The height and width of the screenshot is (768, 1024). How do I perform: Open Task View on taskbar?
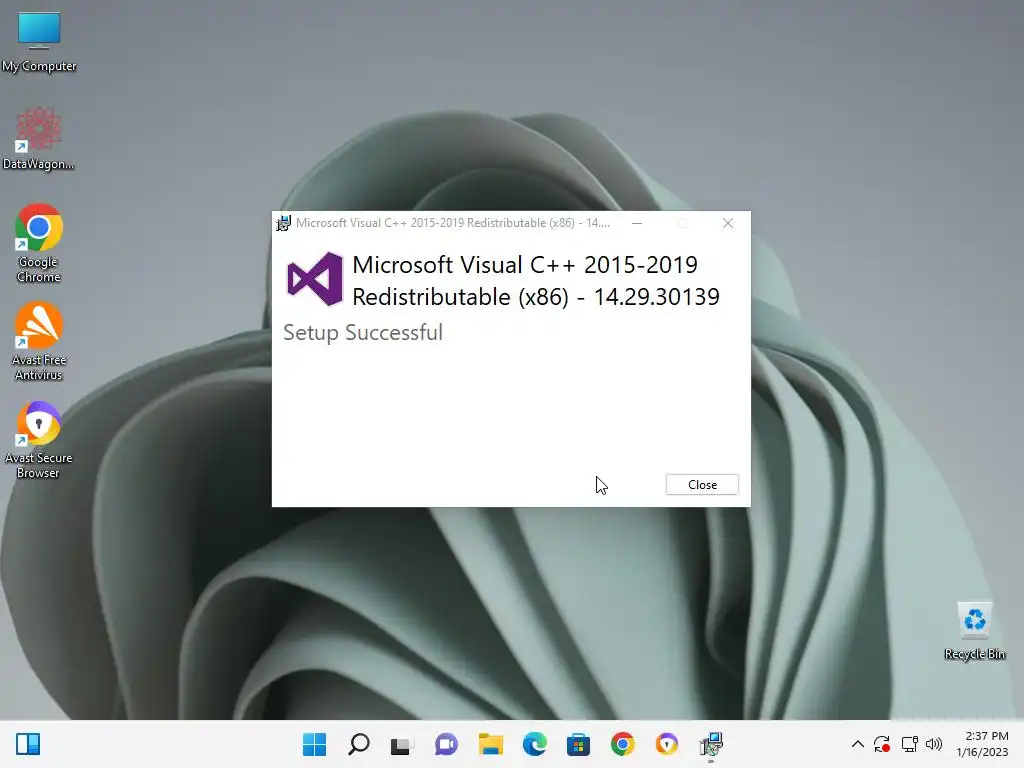click(x=402, y=744)
